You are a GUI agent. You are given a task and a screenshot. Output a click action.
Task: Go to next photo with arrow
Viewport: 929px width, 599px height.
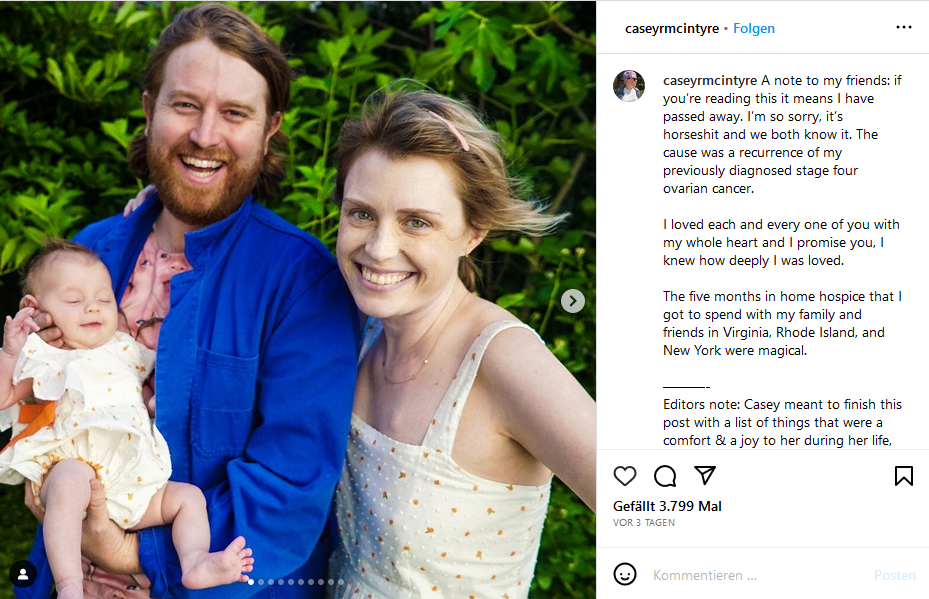tap(572, 301)
